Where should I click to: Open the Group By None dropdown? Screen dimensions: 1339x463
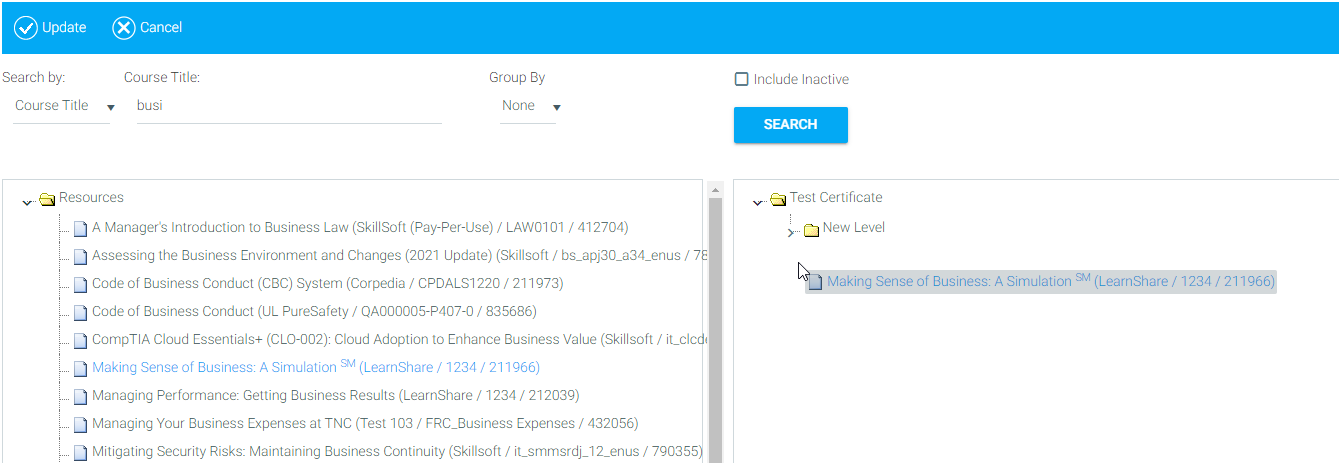[530, 106]
